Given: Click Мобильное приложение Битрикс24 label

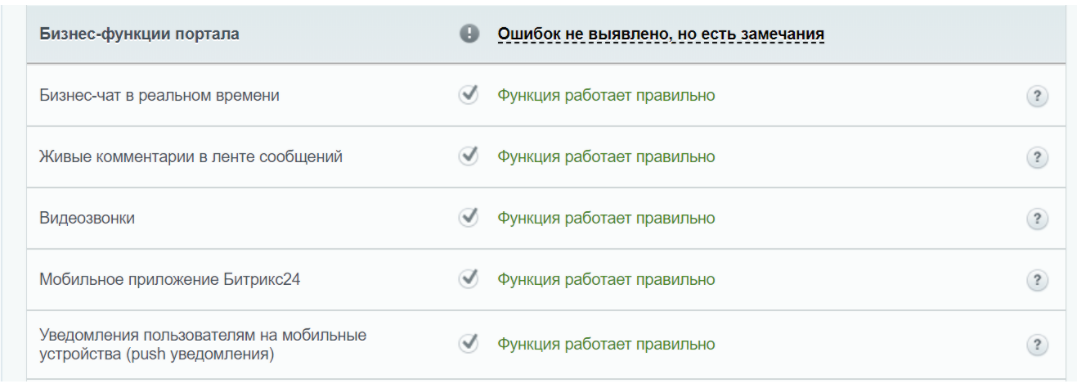Looking at the screenshot, I should click(169, 280).
